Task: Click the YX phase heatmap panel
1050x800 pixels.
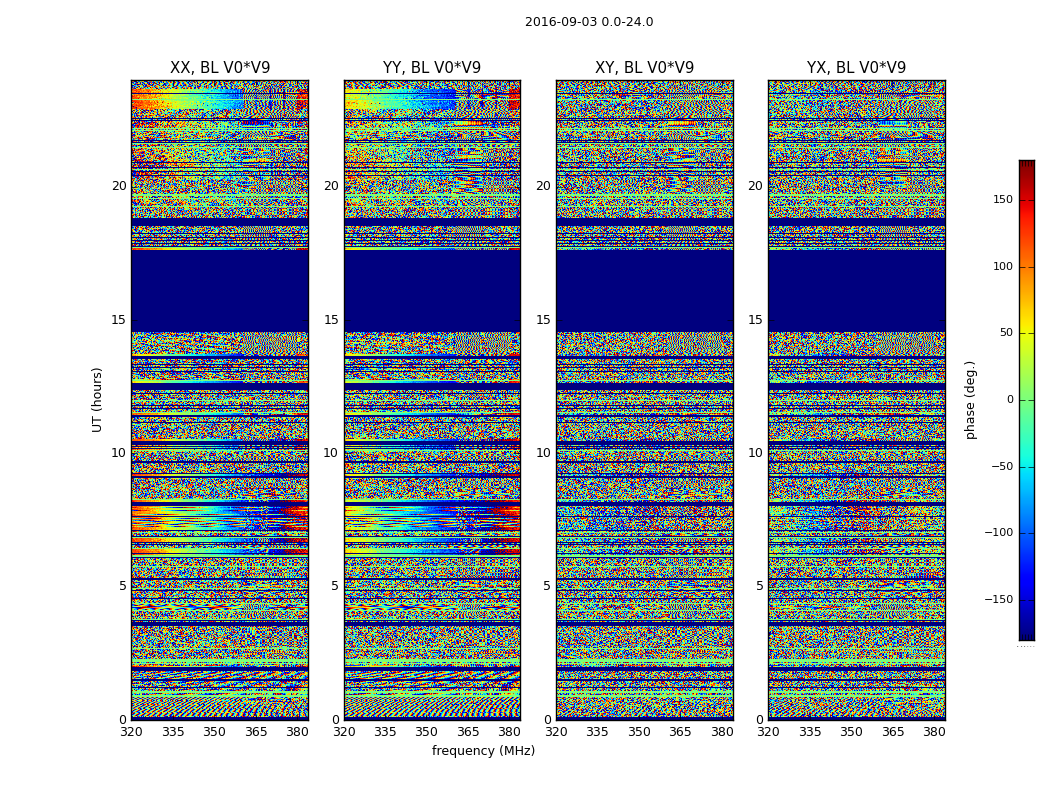Action: (856, 400)
